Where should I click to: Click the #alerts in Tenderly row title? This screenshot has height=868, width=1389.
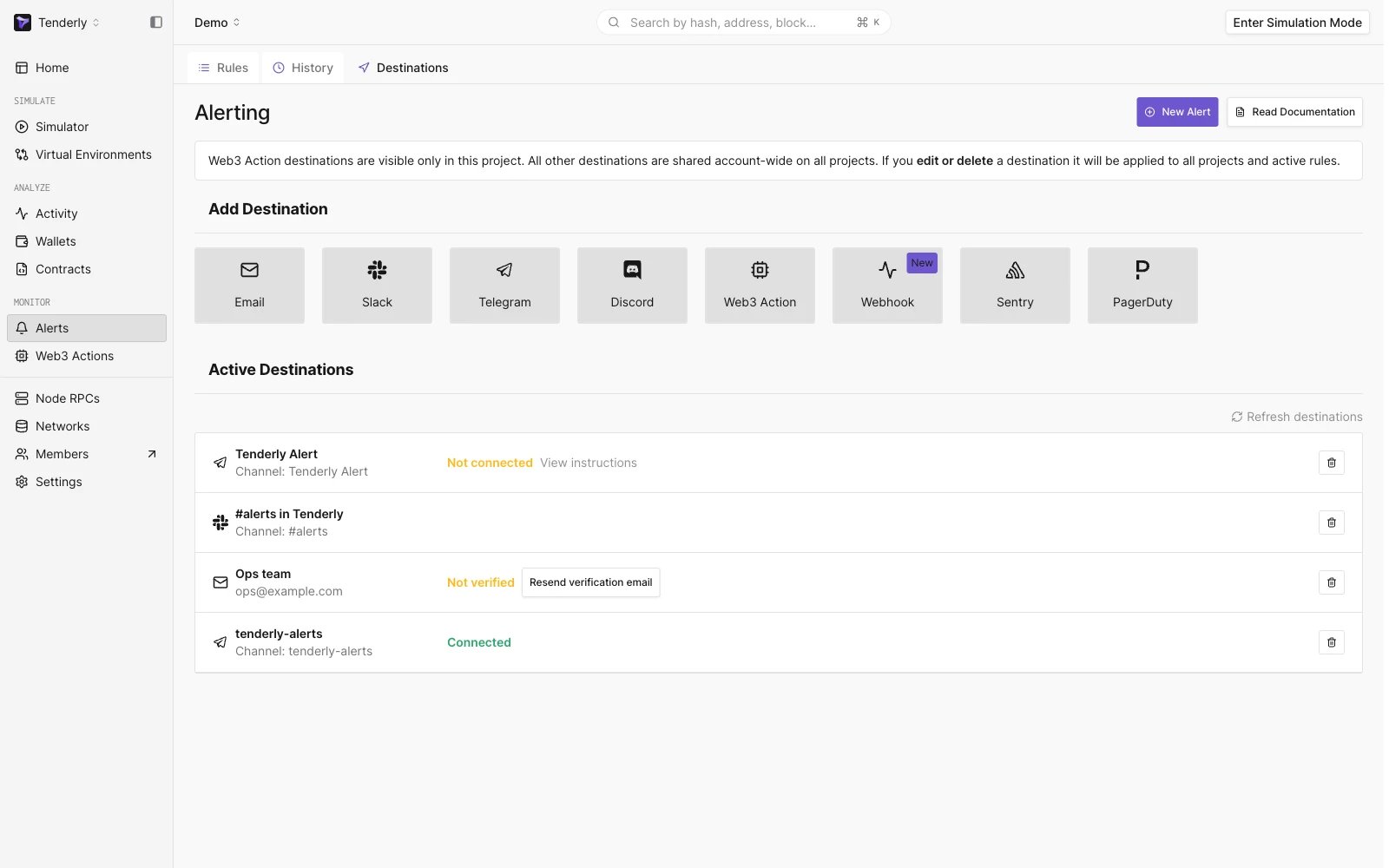[289, 514]
